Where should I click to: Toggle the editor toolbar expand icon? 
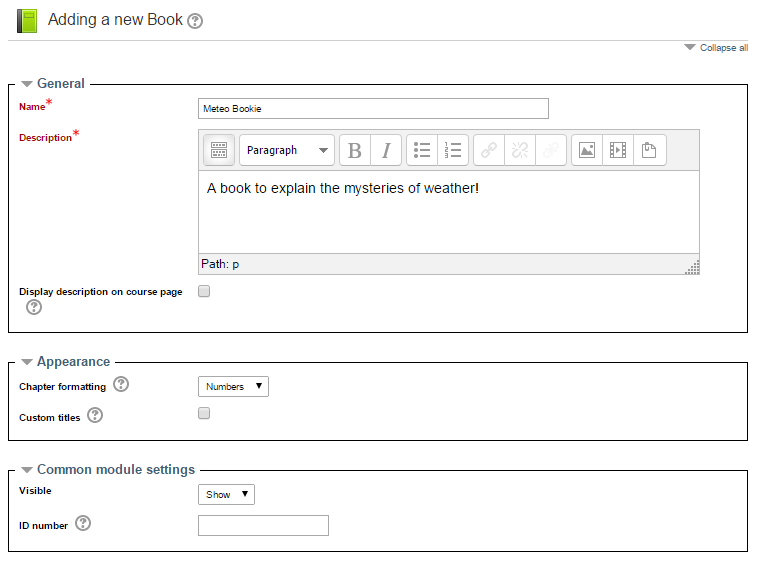pos(219,150)
